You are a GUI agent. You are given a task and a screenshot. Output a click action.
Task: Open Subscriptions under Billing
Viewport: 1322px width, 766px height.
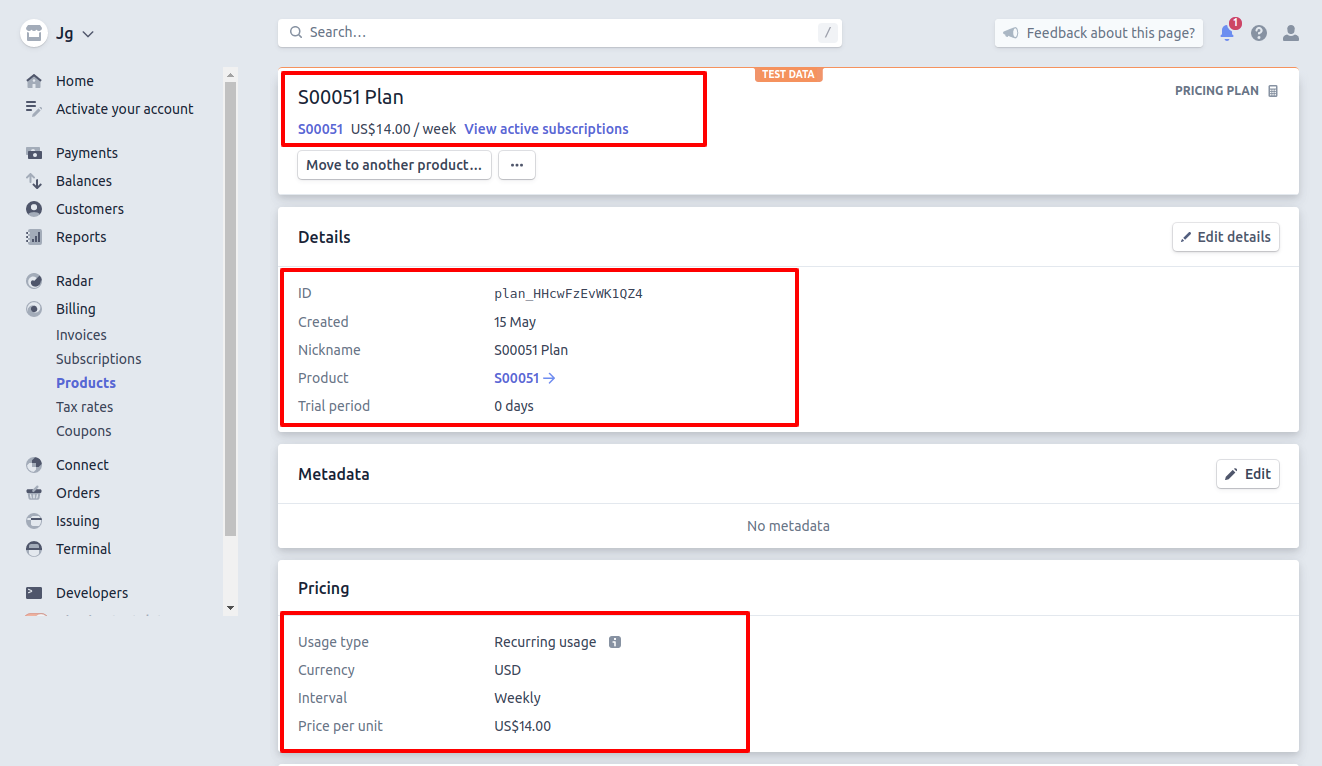(x=98, y=359)
